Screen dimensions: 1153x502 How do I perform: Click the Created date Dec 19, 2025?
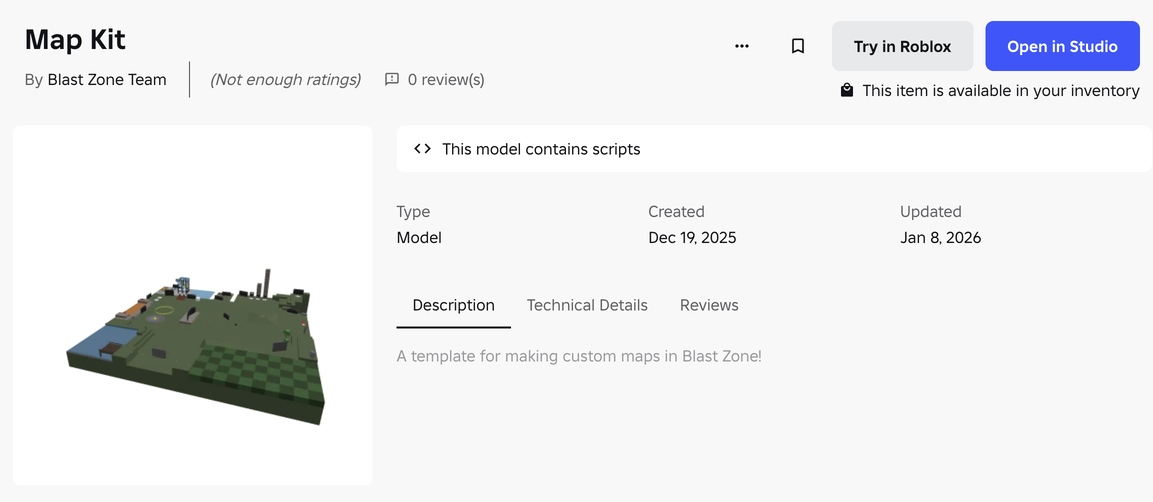point(692,238)
